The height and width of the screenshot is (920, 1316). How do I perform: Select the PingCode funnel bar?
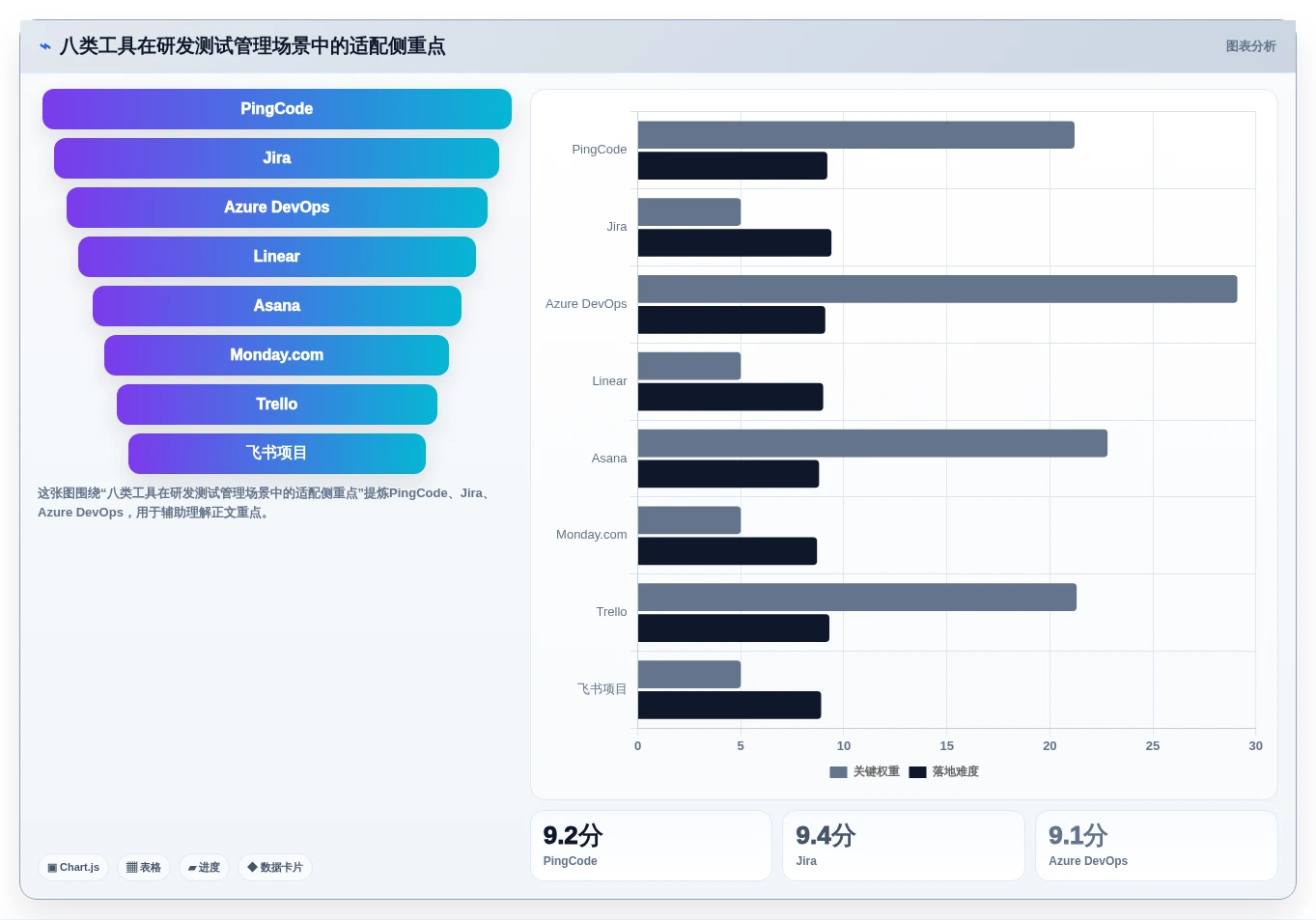coord(277,109)
